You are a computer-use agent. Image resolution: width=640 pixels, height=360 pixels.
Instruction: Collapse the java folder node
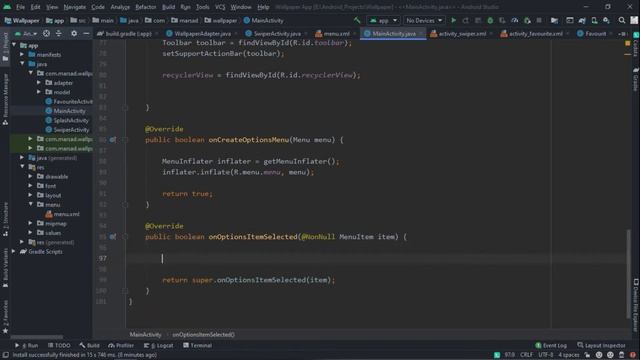(22, 64)
